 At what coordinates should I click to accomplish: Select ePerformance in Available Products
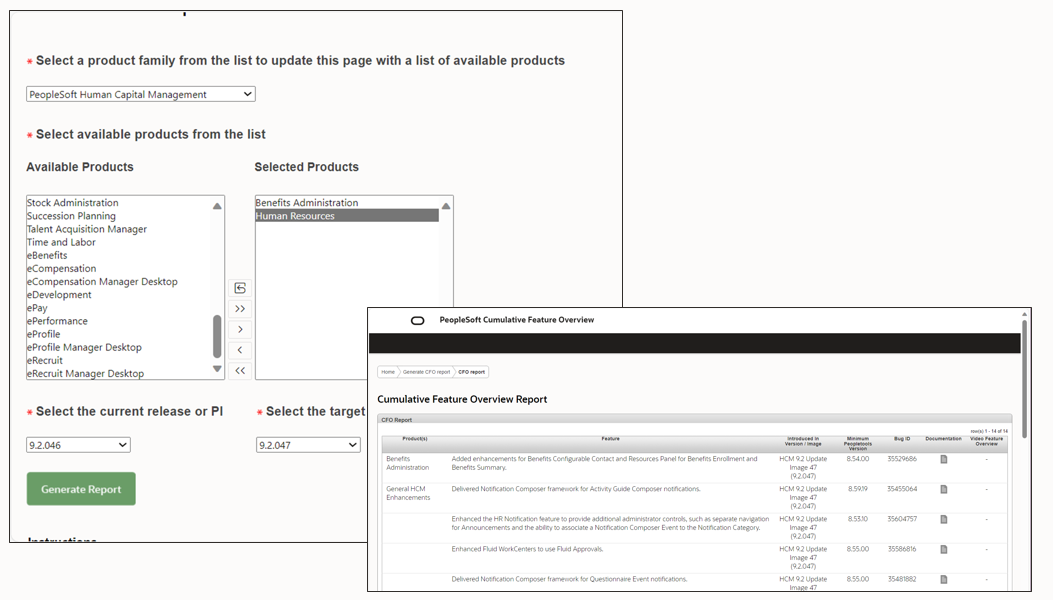[x=57, y=320]
